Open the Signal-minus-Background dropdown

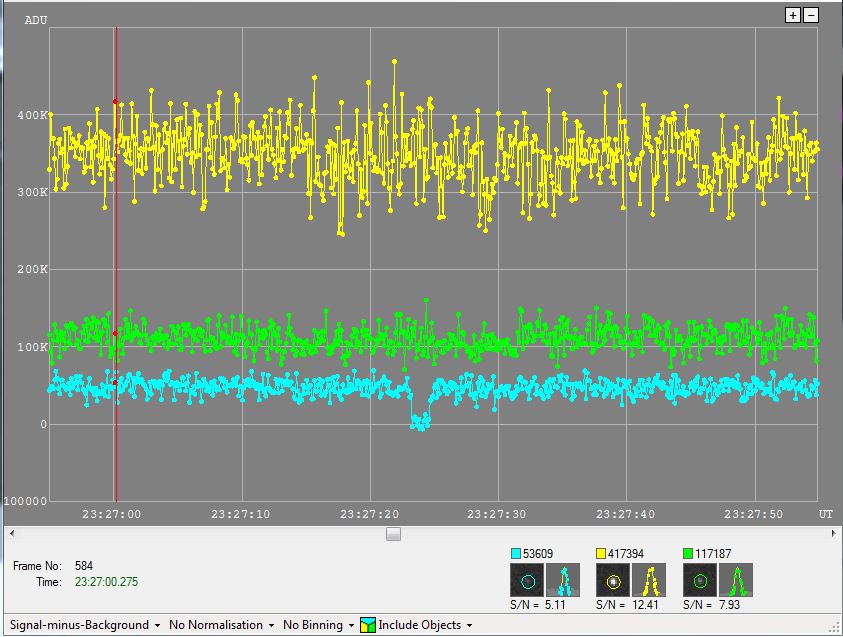[85, 625]
